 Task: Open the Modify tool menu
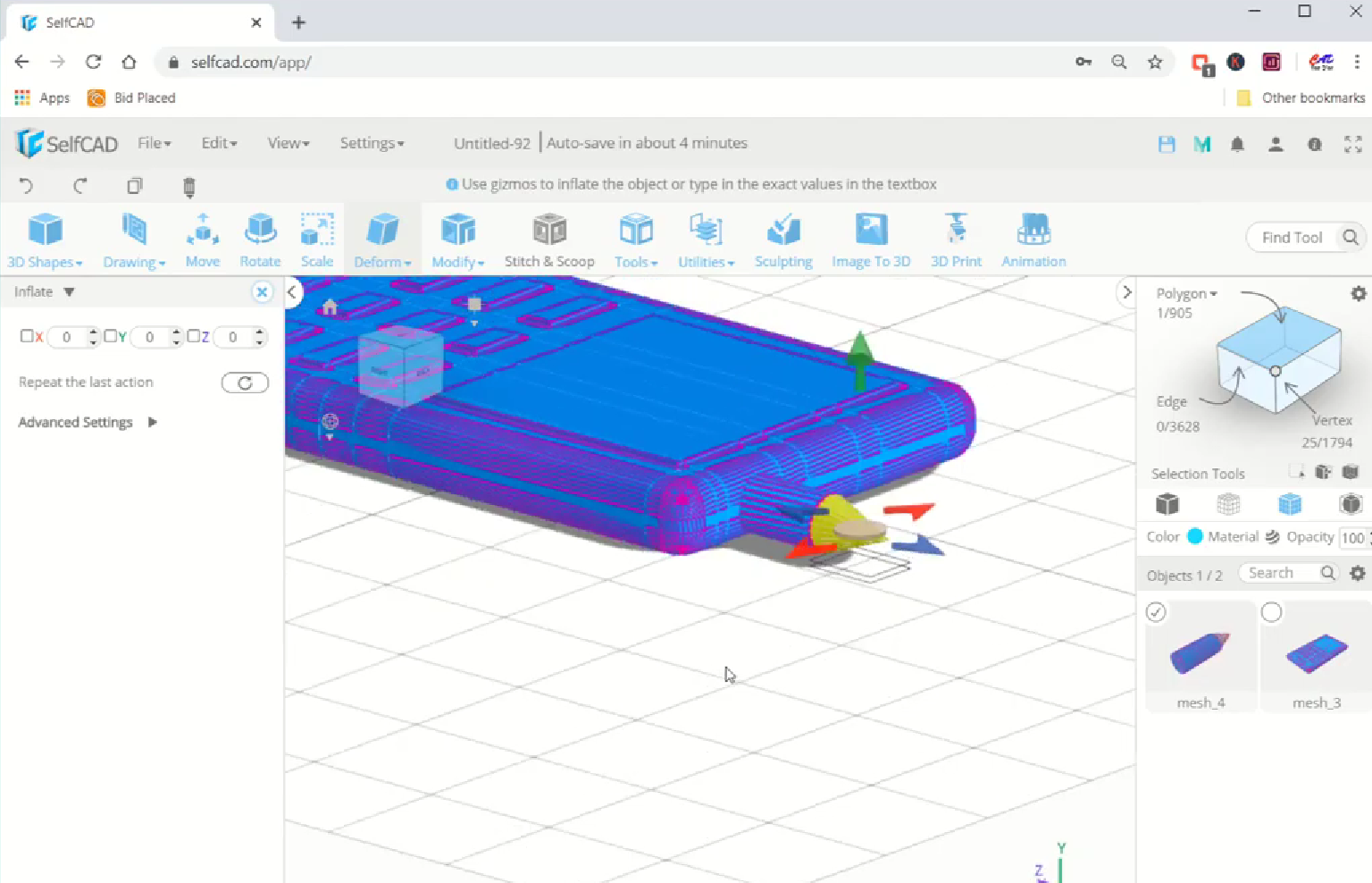click(458, 240)
